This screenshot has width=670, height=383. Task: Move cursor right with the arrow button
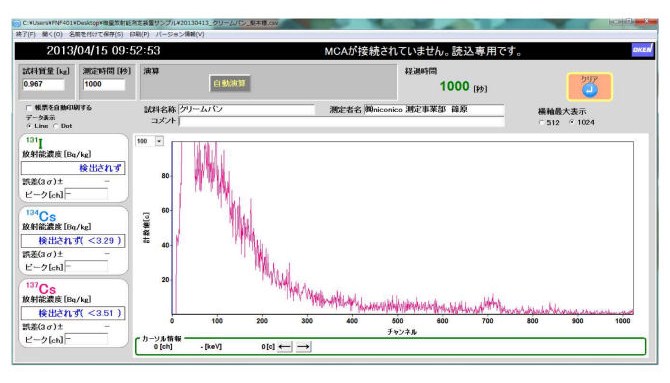click(303, 346)
